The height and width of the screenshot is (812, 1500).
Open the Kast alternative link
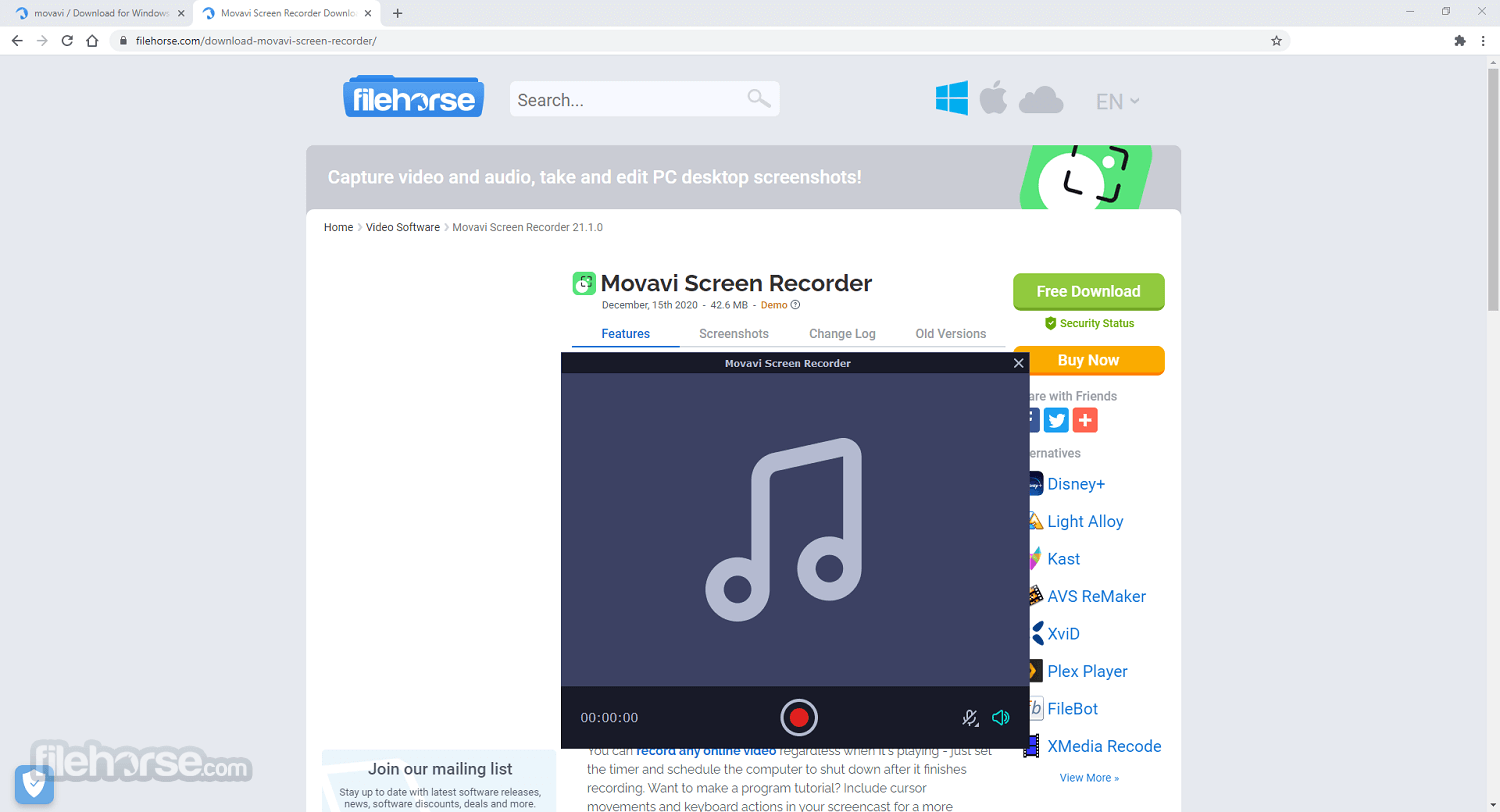[1064, 559]
